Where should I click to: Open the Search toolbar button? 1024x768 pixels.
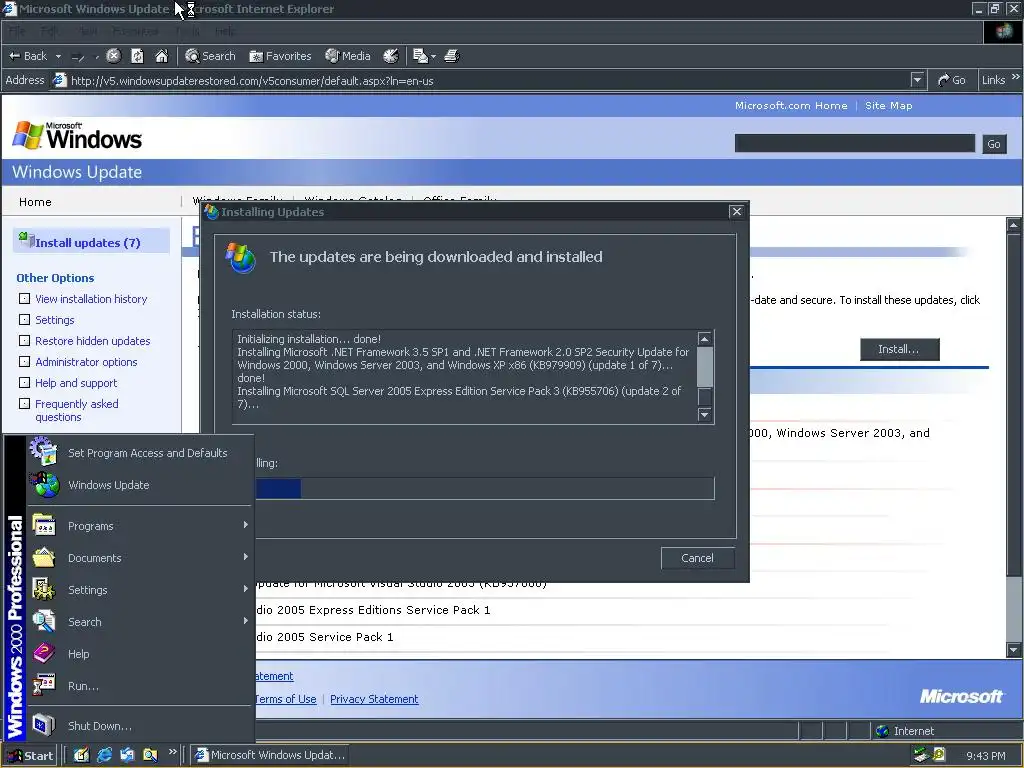[x=210, y=56]
